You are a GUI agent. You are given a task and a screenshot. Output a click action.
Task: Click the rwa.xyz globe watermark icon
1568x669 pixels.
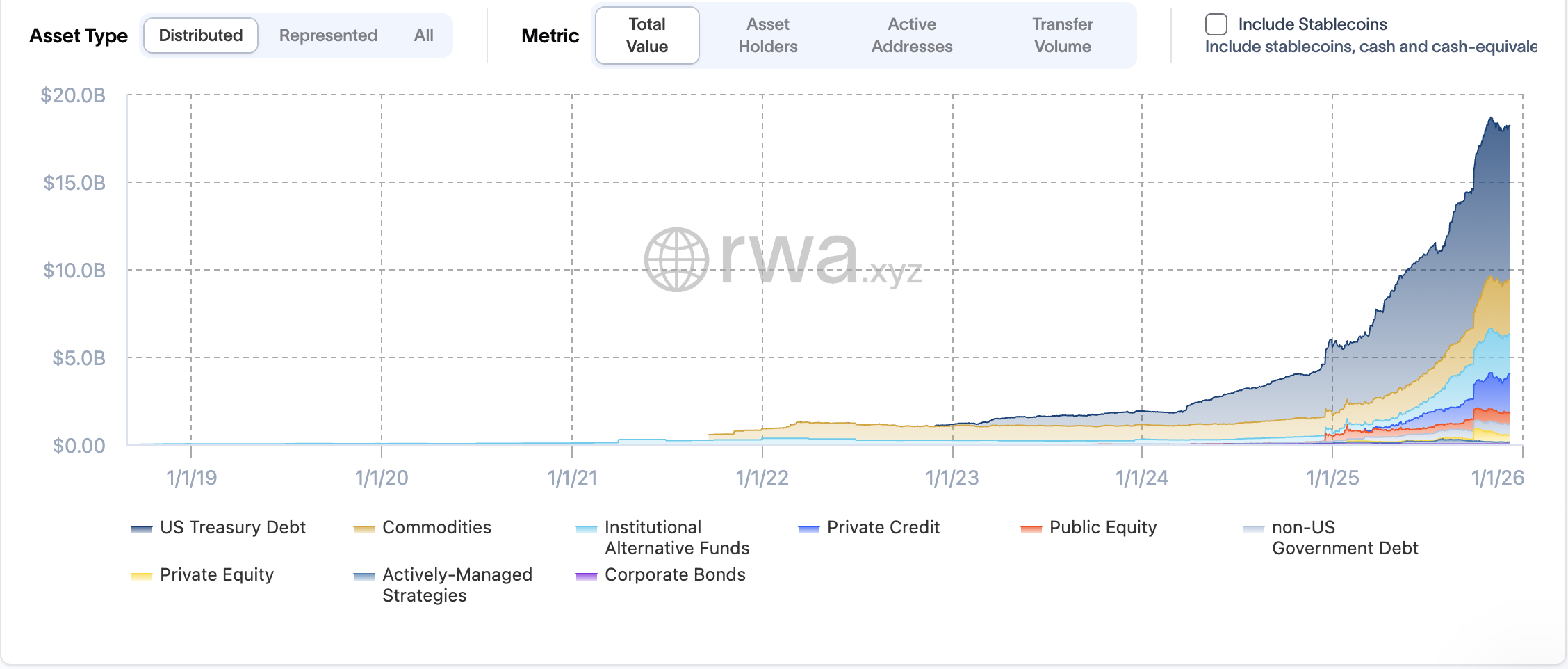tap(676, 259)
